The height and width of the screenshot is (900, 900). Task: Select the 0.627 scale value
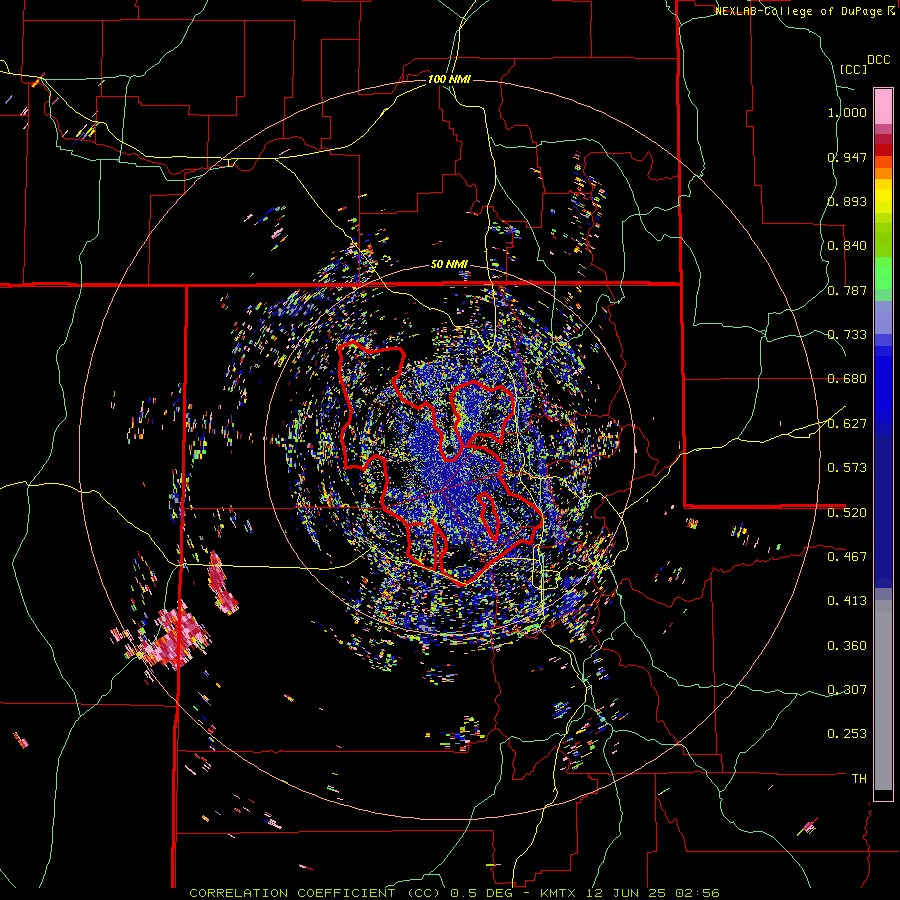pos(847,424)
